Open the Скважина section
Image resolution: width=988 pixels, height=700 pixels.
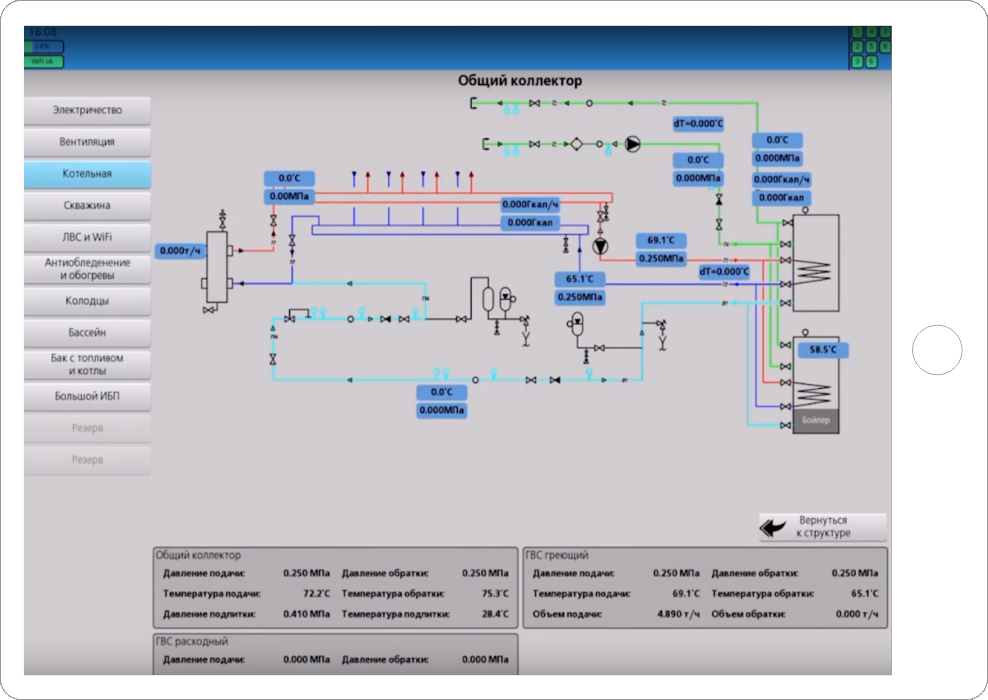coord(88,205)
